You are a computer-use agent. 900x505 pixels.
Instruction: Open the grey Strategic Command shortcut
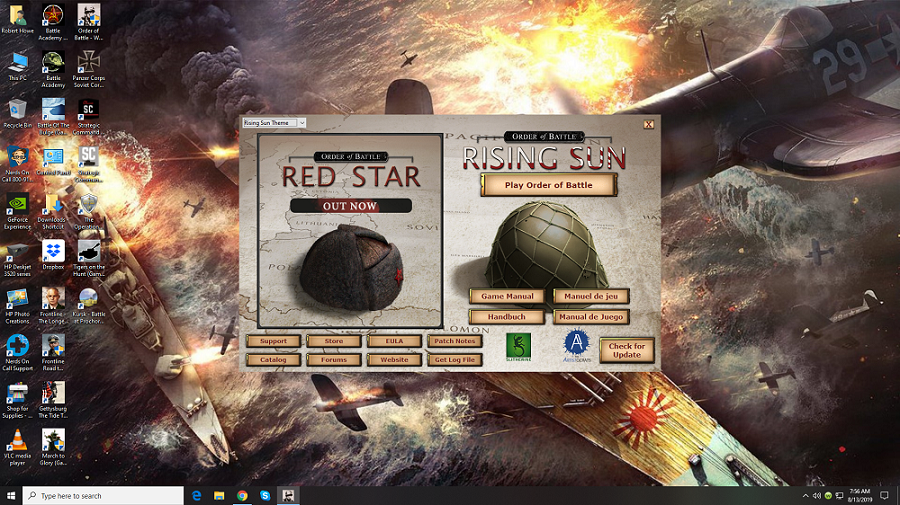tap(88, 164)
